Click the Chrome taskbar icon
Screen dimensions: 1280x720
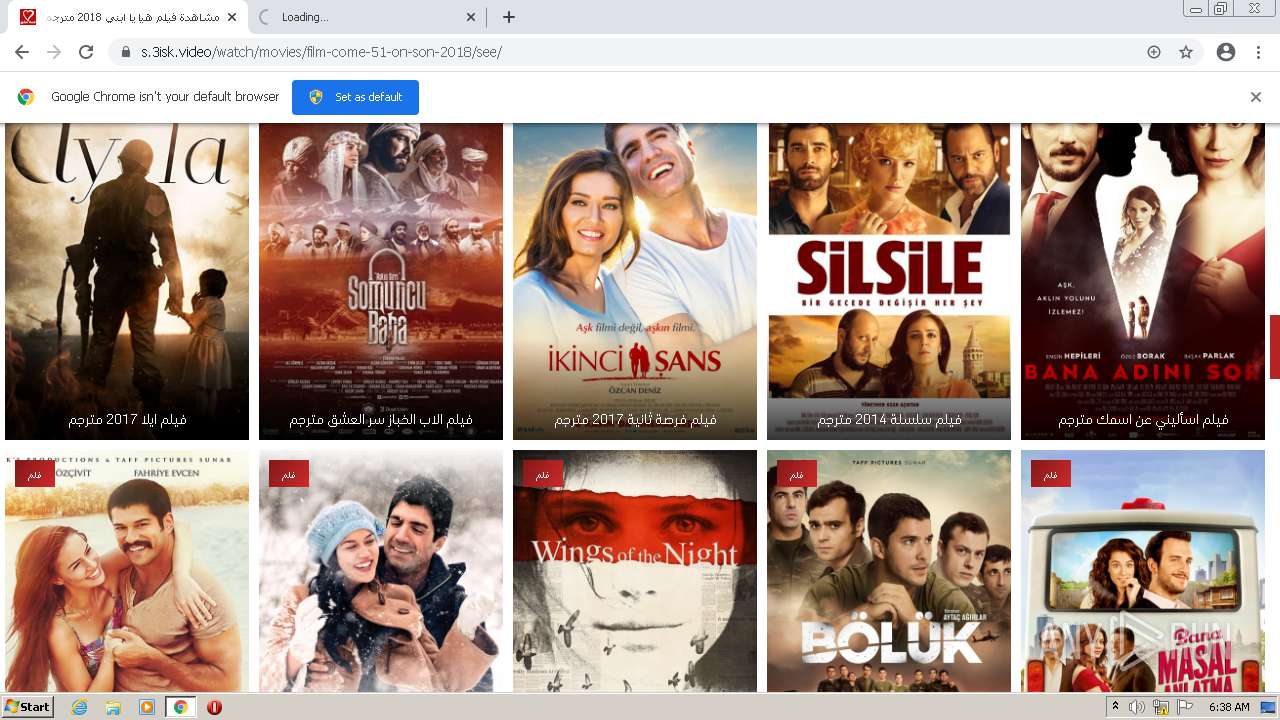pos(180,707)
